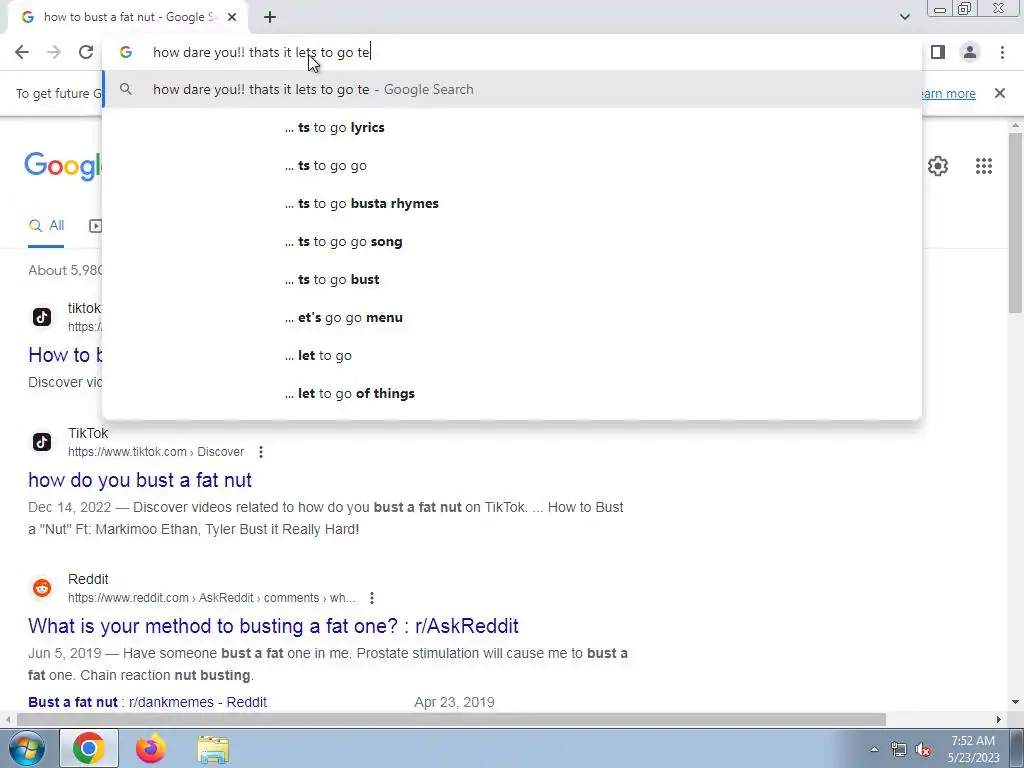Select suggestion 'ts to go go song'
Screen dimensions: 1024x768
pyautogui.click(x=512, y=242)
